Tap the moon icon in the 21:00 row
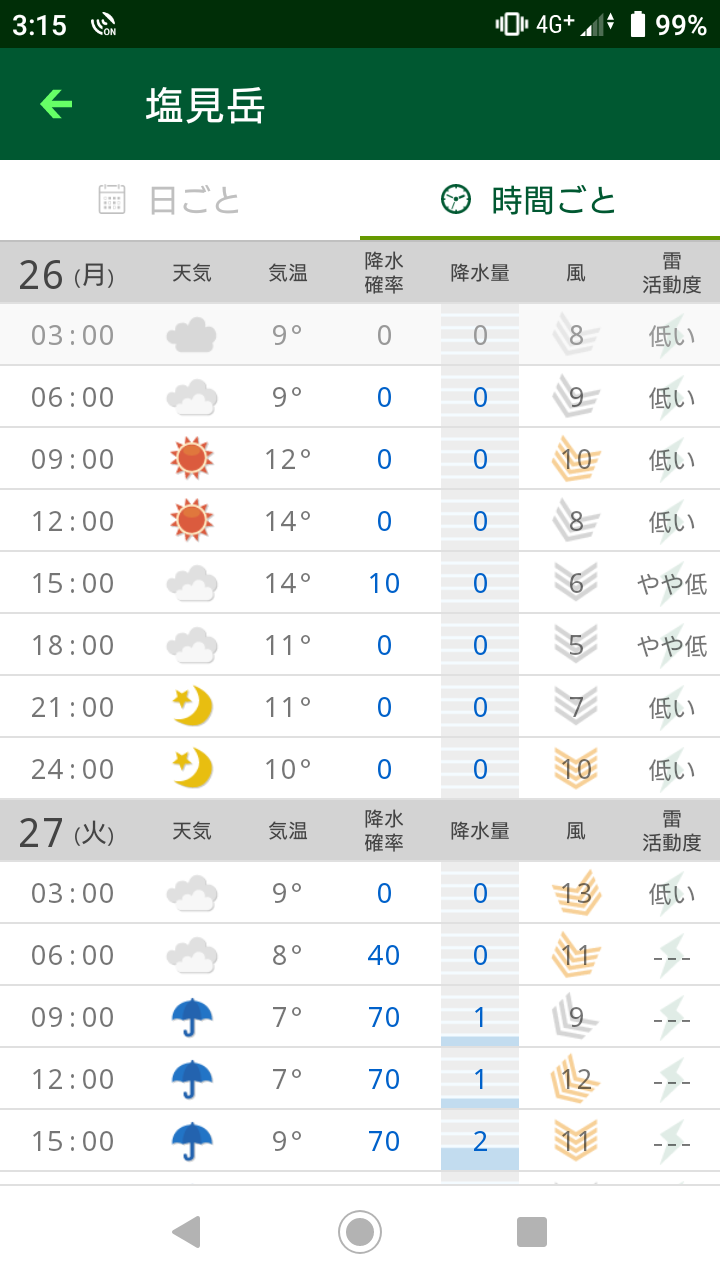 [191, 707]
